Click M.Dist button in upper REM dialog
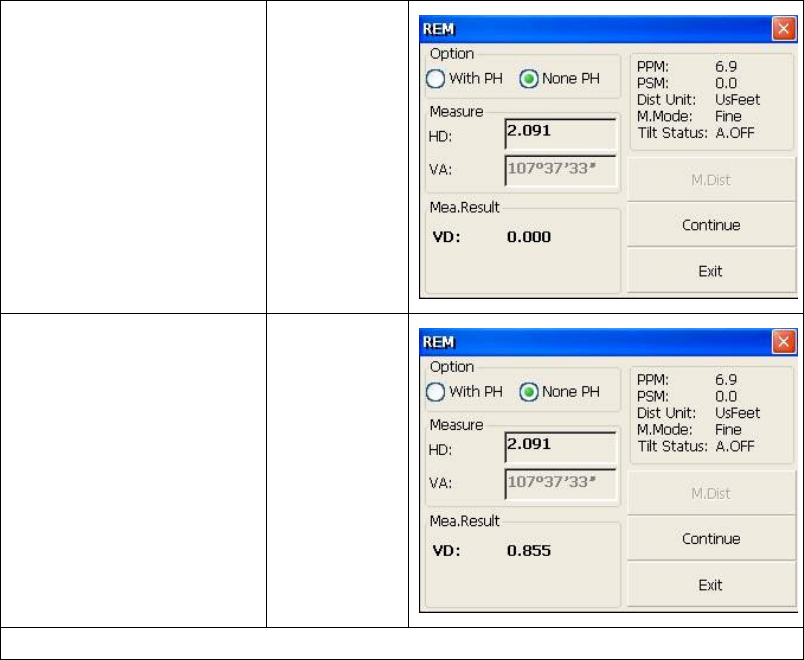The width and height of the screenshot is (804, 660). coord(711,179)
